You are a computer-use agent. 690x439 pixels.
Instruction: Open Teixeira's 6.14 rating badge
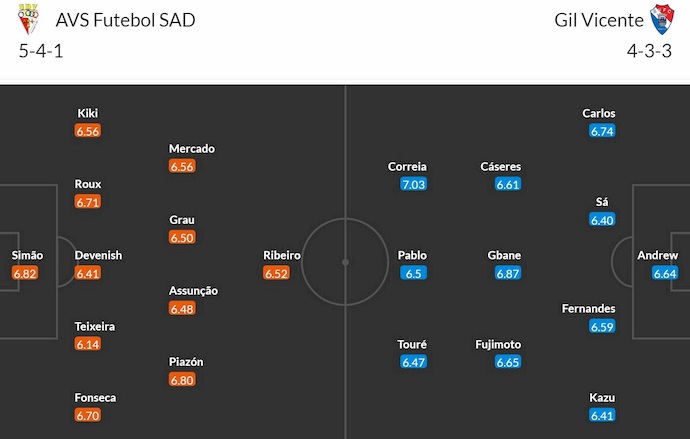(88, 344)
